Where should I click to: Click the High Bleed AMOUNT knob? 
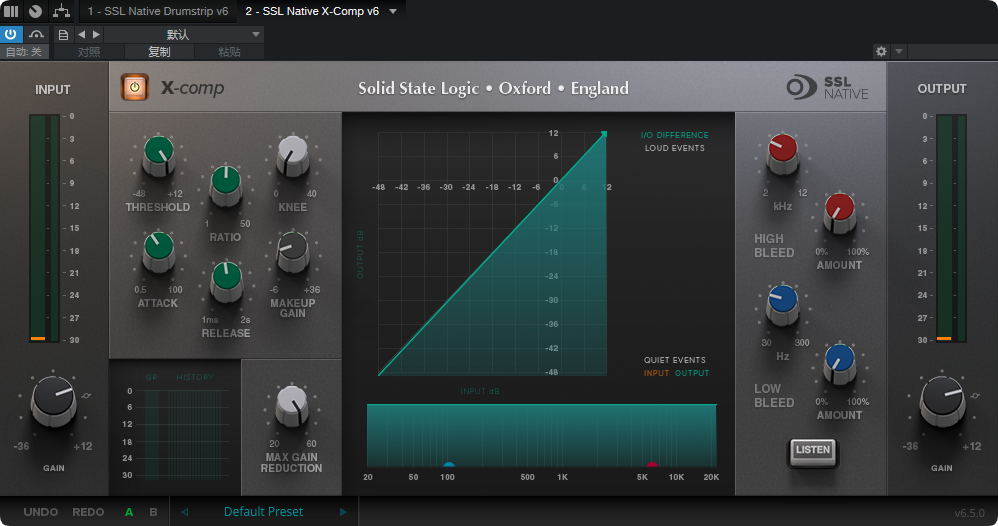pos(840,213)
